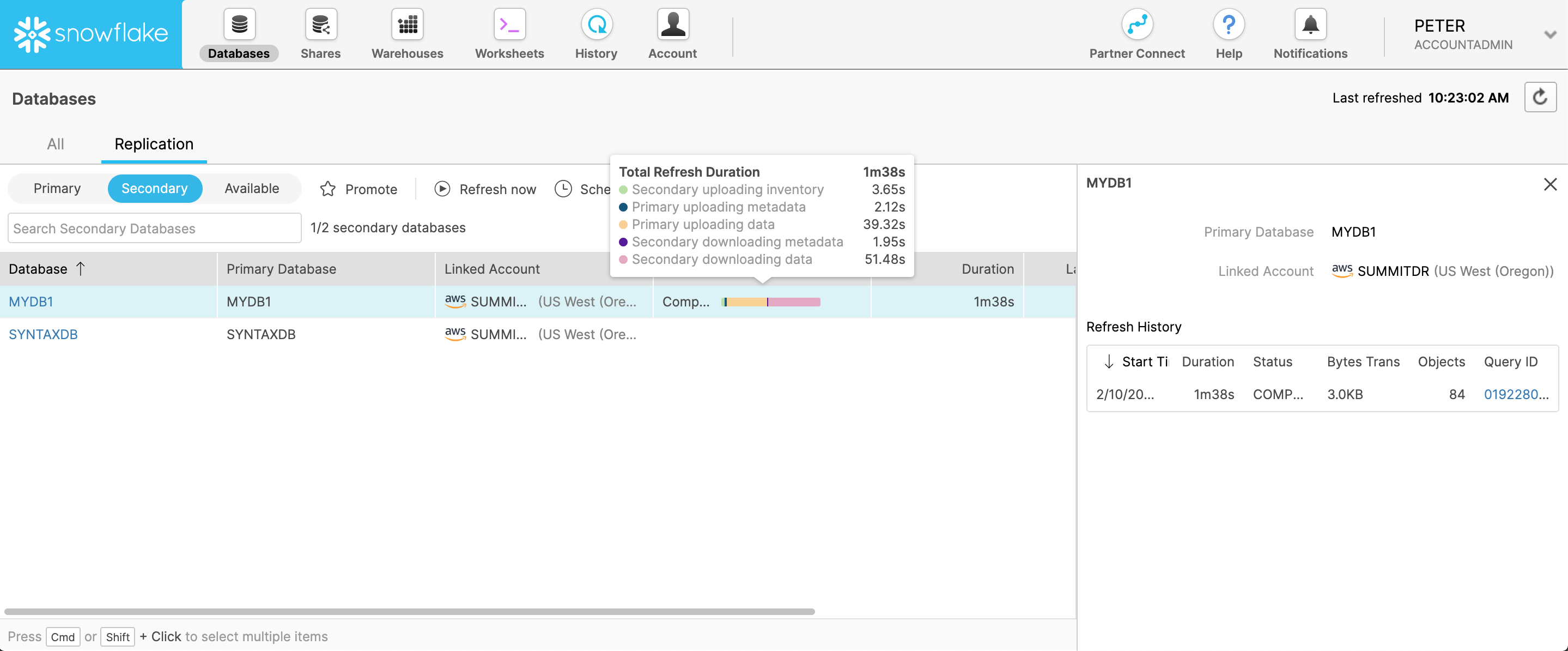
Task: Close the MYDB1 details panel
Action: [x=1549, y=184]
